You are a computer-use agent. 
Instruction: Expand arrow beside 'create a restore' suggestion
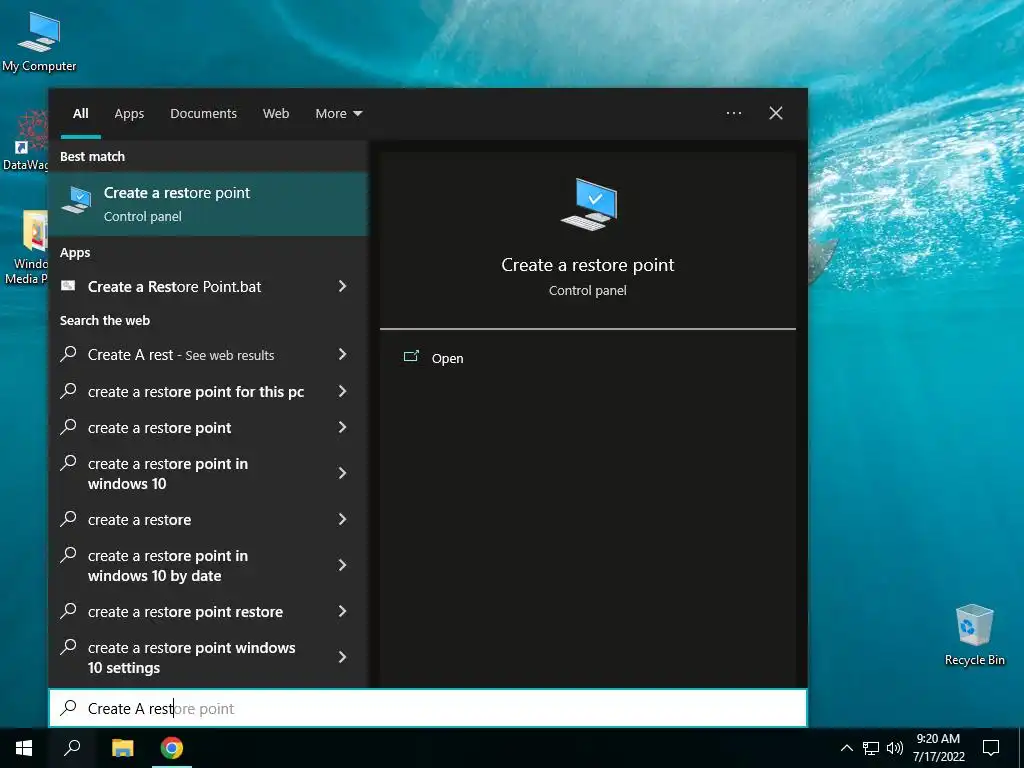343,519
